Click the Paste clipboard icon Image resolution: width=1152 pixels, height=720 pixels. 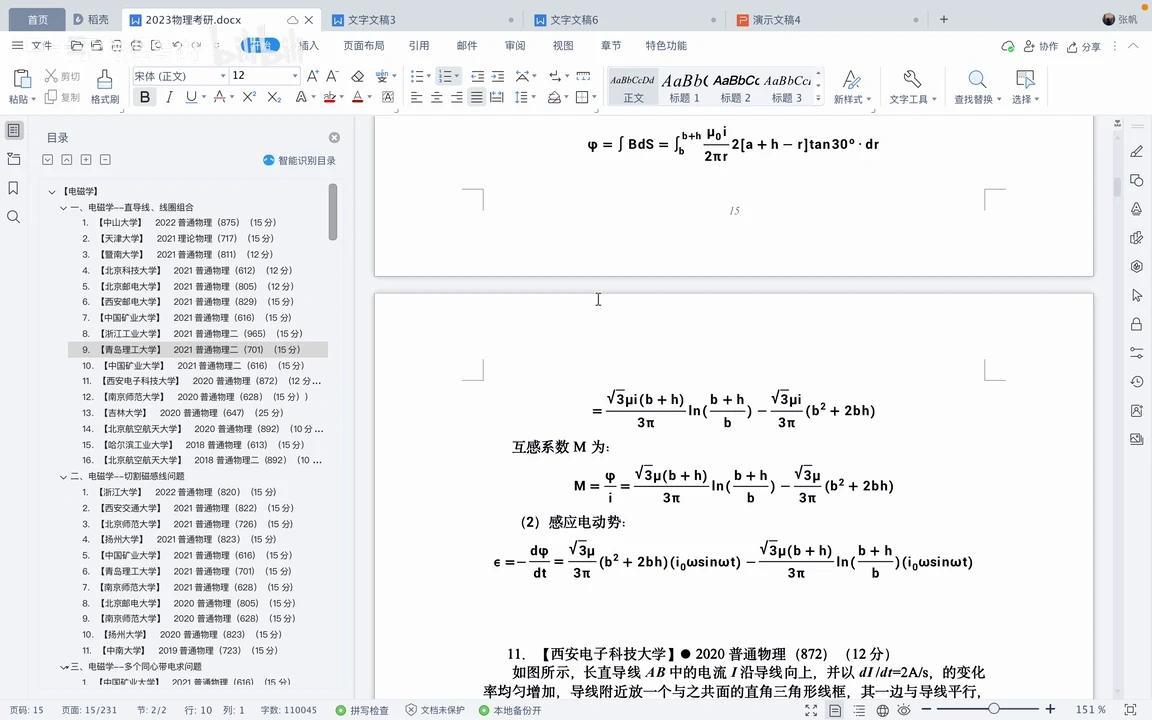click(x=22, y=78)
